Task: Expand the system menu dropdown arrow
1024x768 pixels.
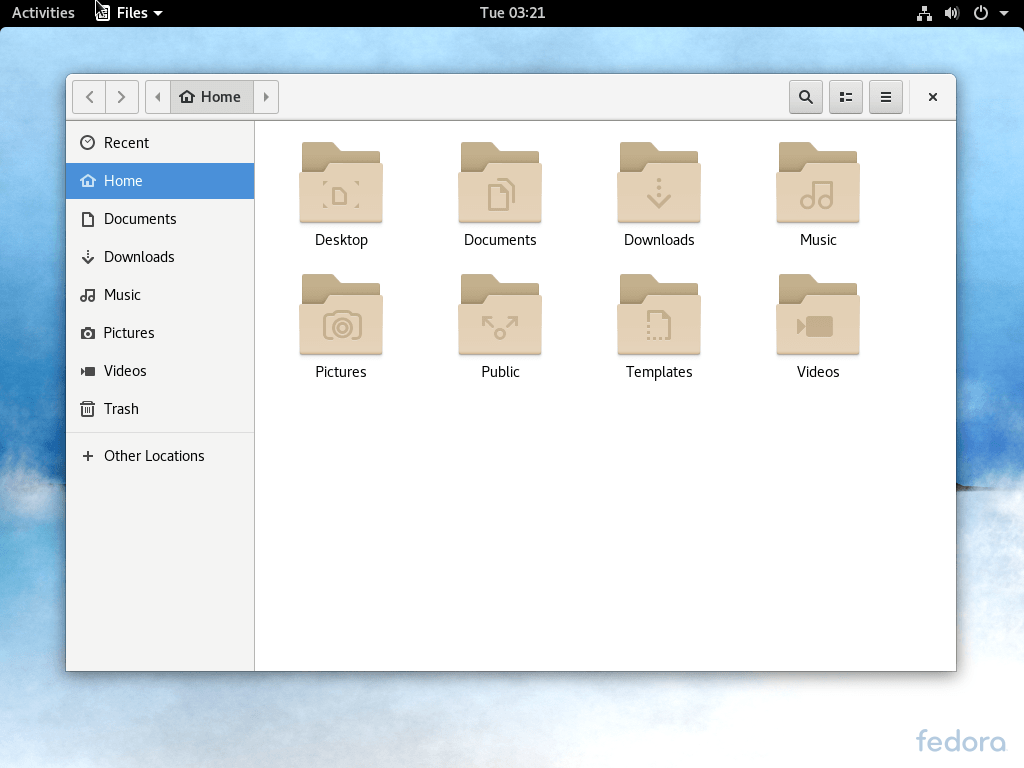Action: tap(1004, 13)
